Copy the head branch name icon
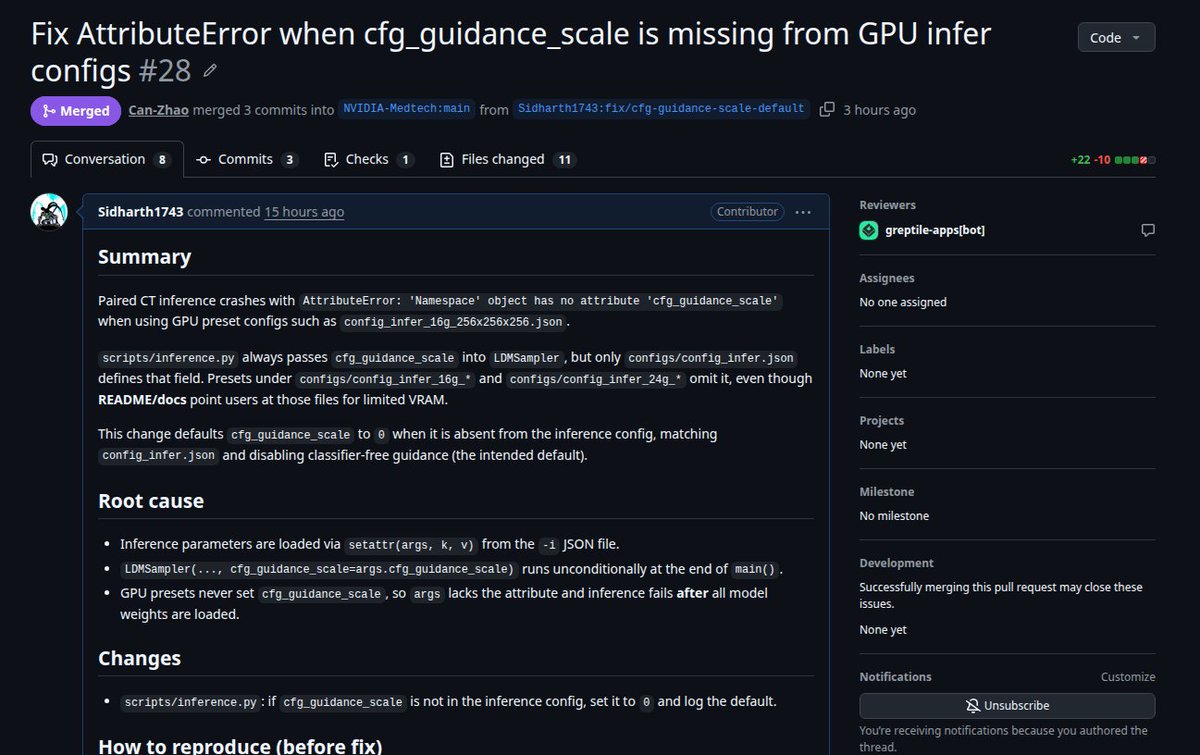 (827, 110)
